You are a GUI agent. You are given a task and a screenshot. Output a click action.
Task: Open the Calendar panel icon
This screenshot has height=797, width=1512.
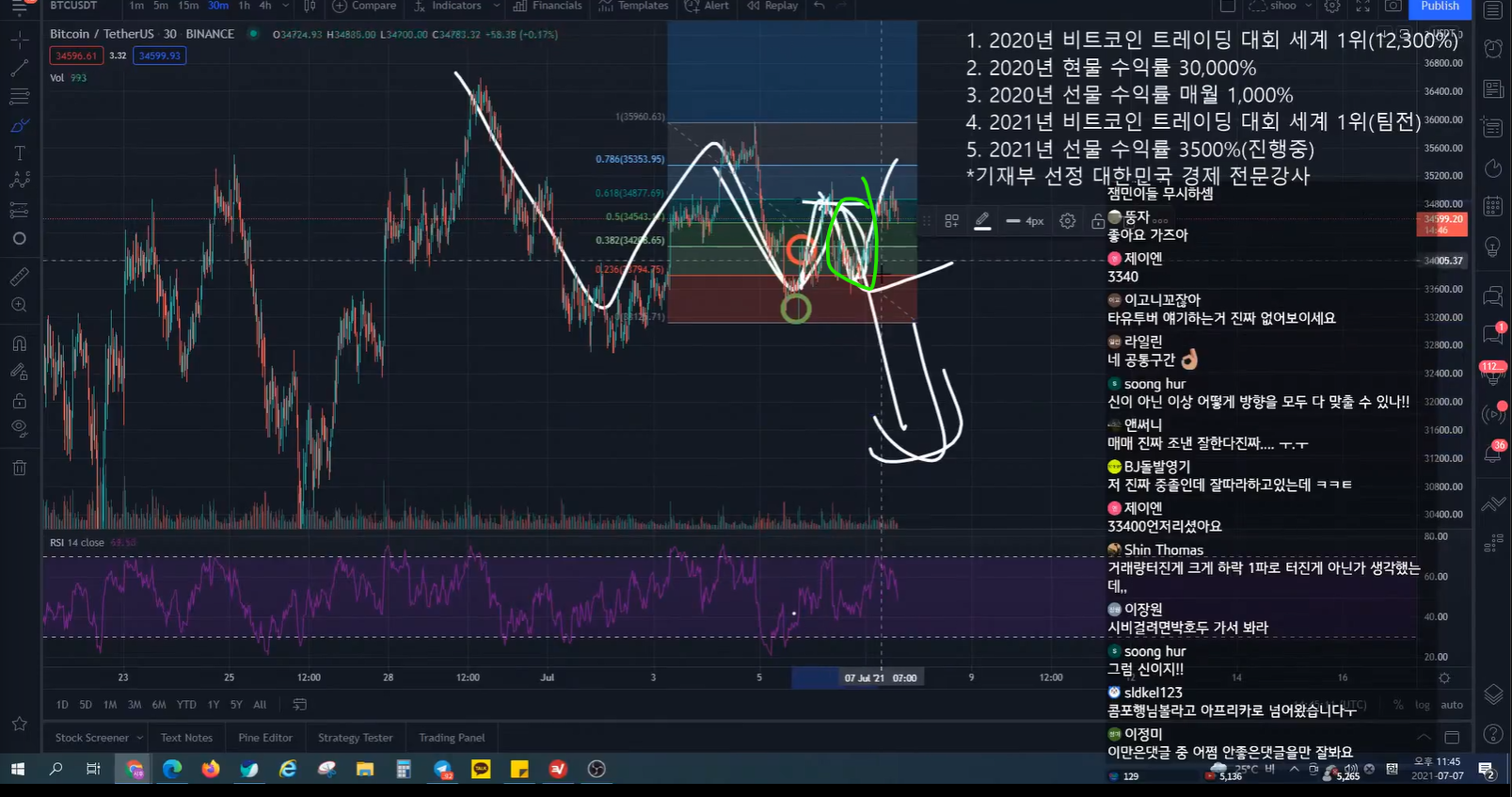click(x=1493, y=206)
